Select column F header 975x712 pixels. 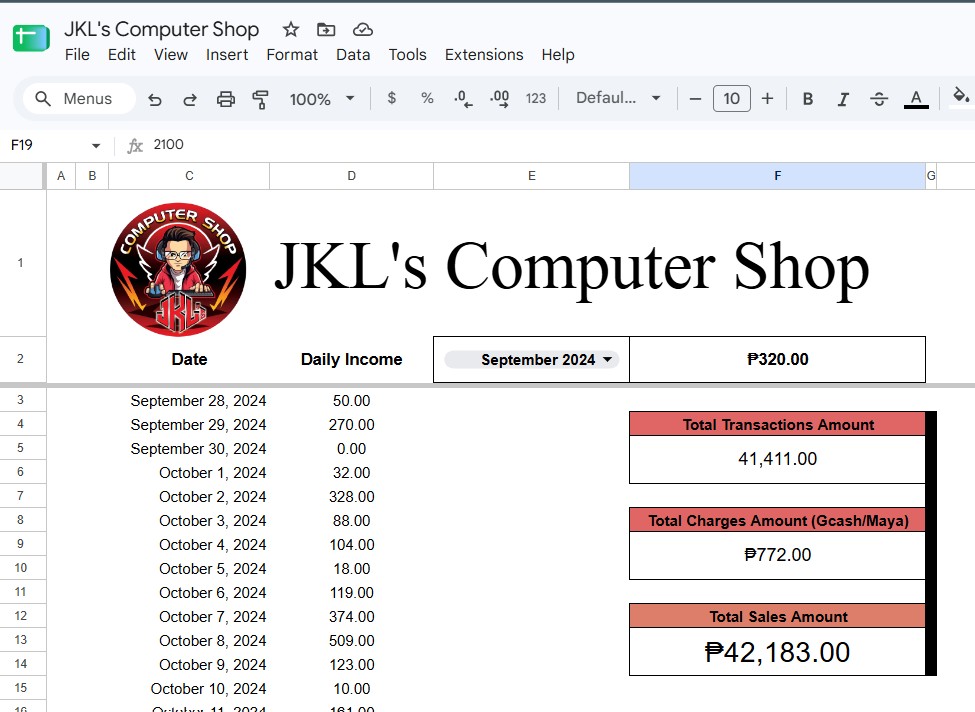click(x=777, y=176)
